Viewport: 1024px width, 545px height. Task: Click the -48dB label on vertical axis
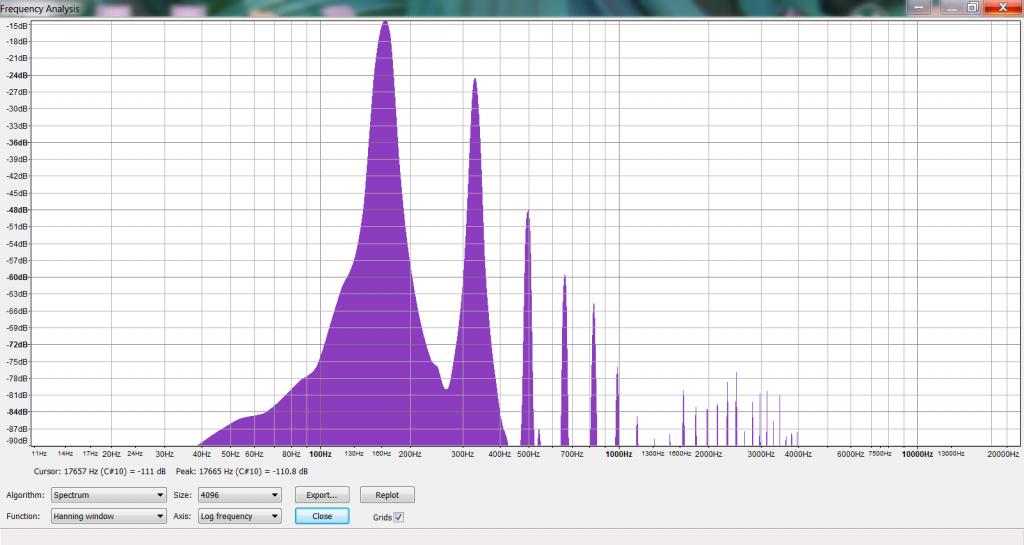coord(17,210)
